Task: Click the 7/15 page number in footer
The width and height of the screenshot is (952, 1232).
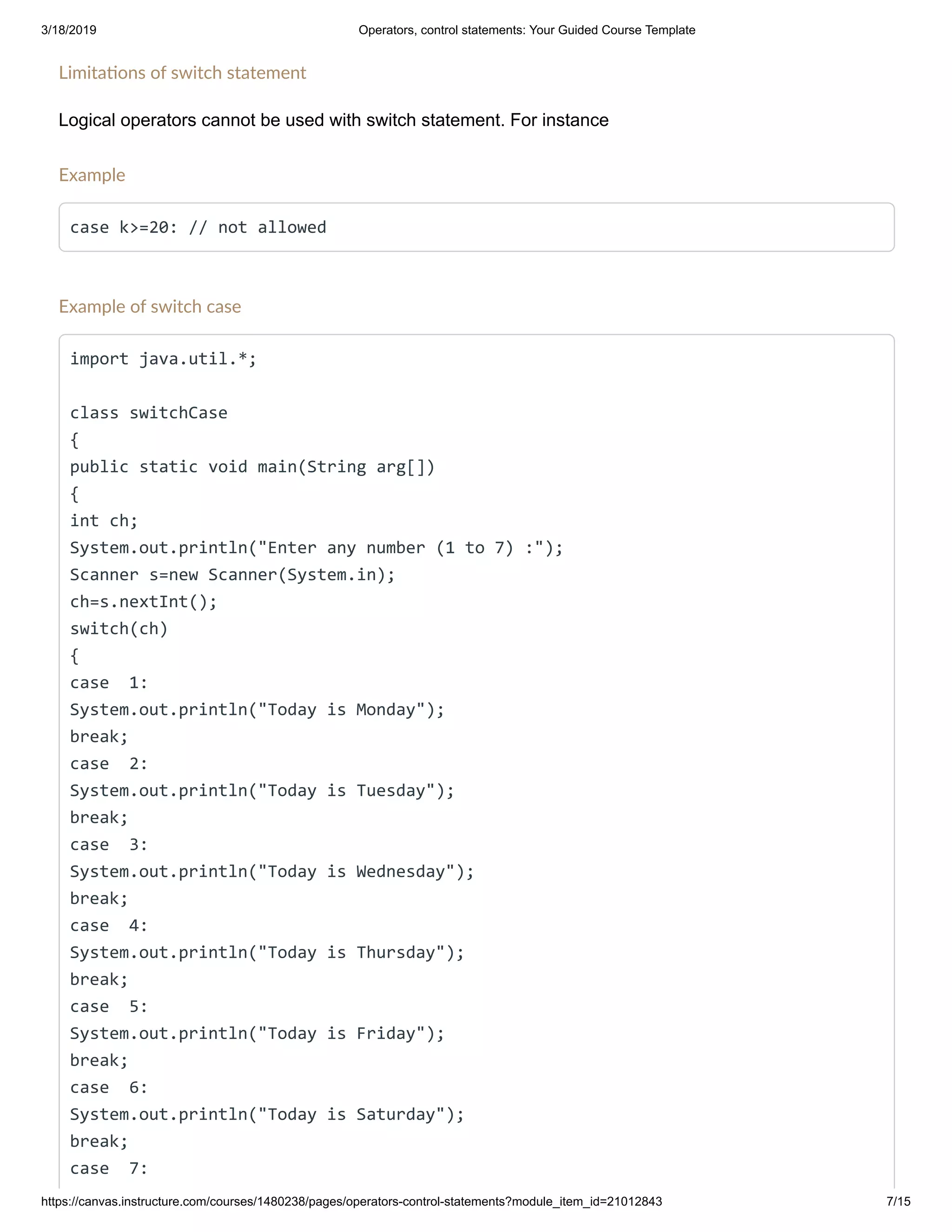Action: point(899,1201)
